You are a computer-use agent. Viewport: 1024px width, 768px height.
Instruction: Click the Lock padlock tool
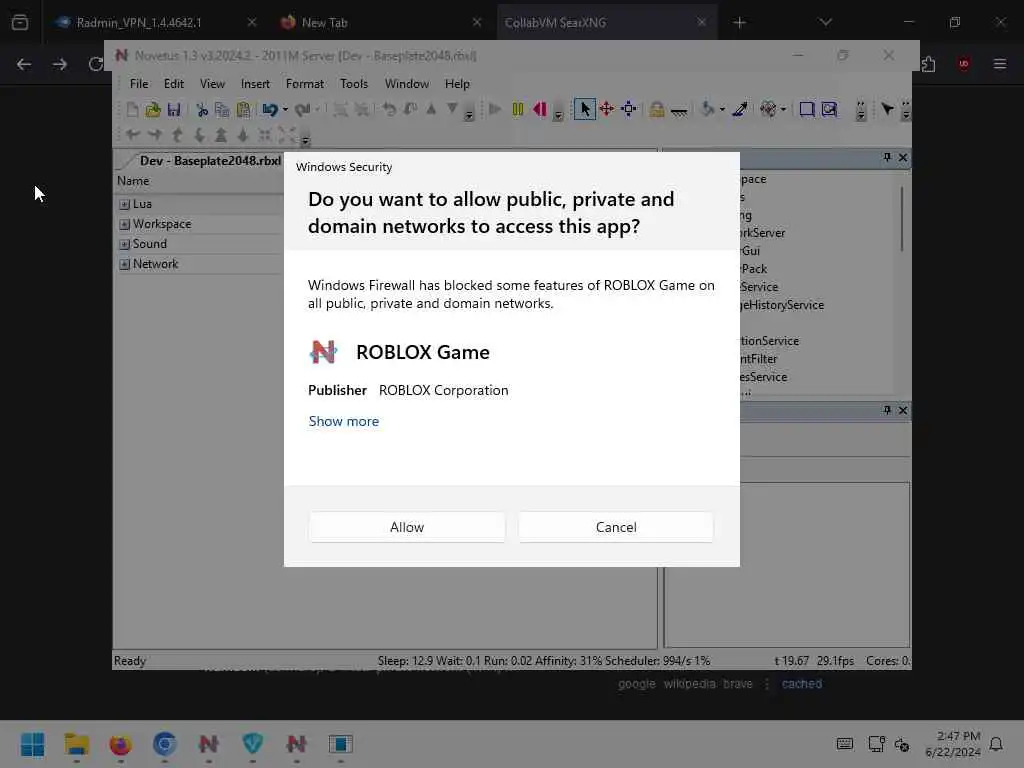point(656,109)
